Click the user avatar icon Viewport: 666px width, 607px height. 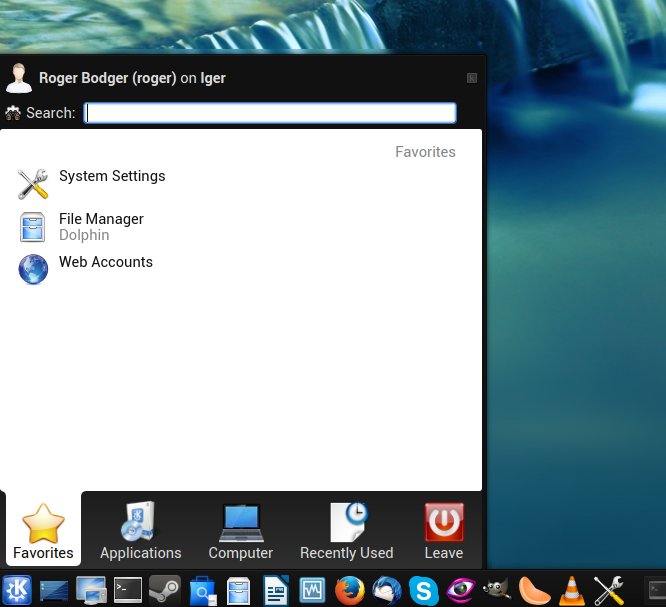coord(19,78)
